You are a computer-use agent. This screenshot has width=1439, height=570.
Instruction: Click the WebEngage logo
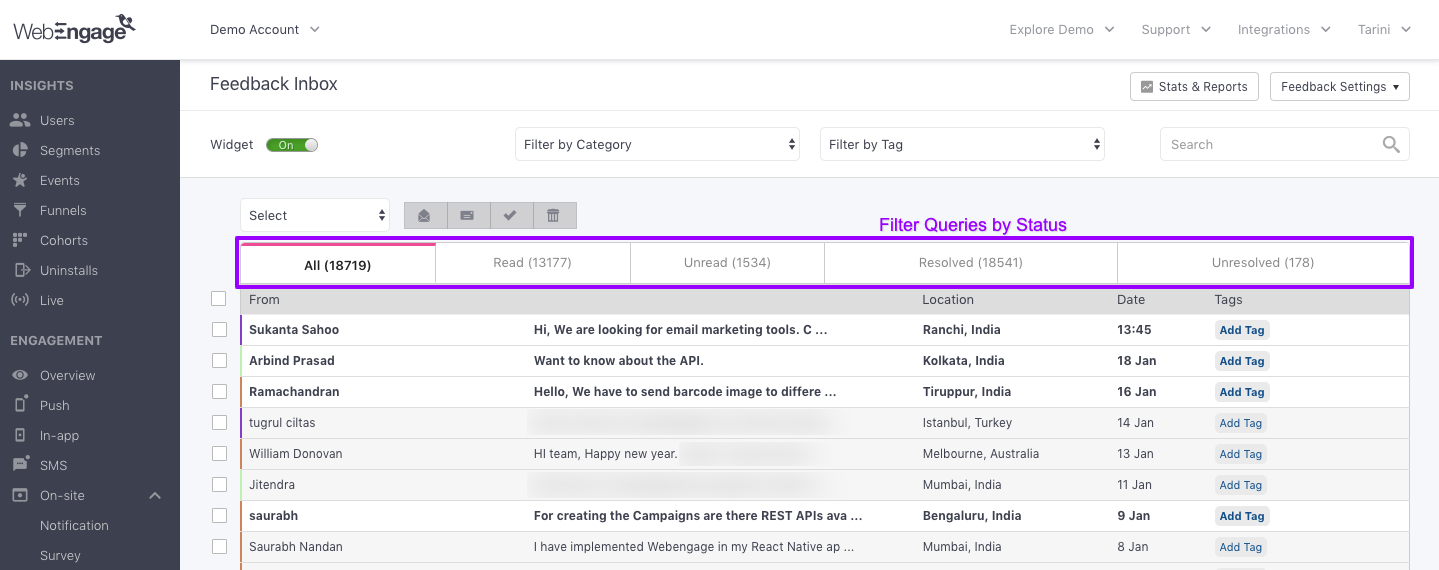[x=74, y=29]
